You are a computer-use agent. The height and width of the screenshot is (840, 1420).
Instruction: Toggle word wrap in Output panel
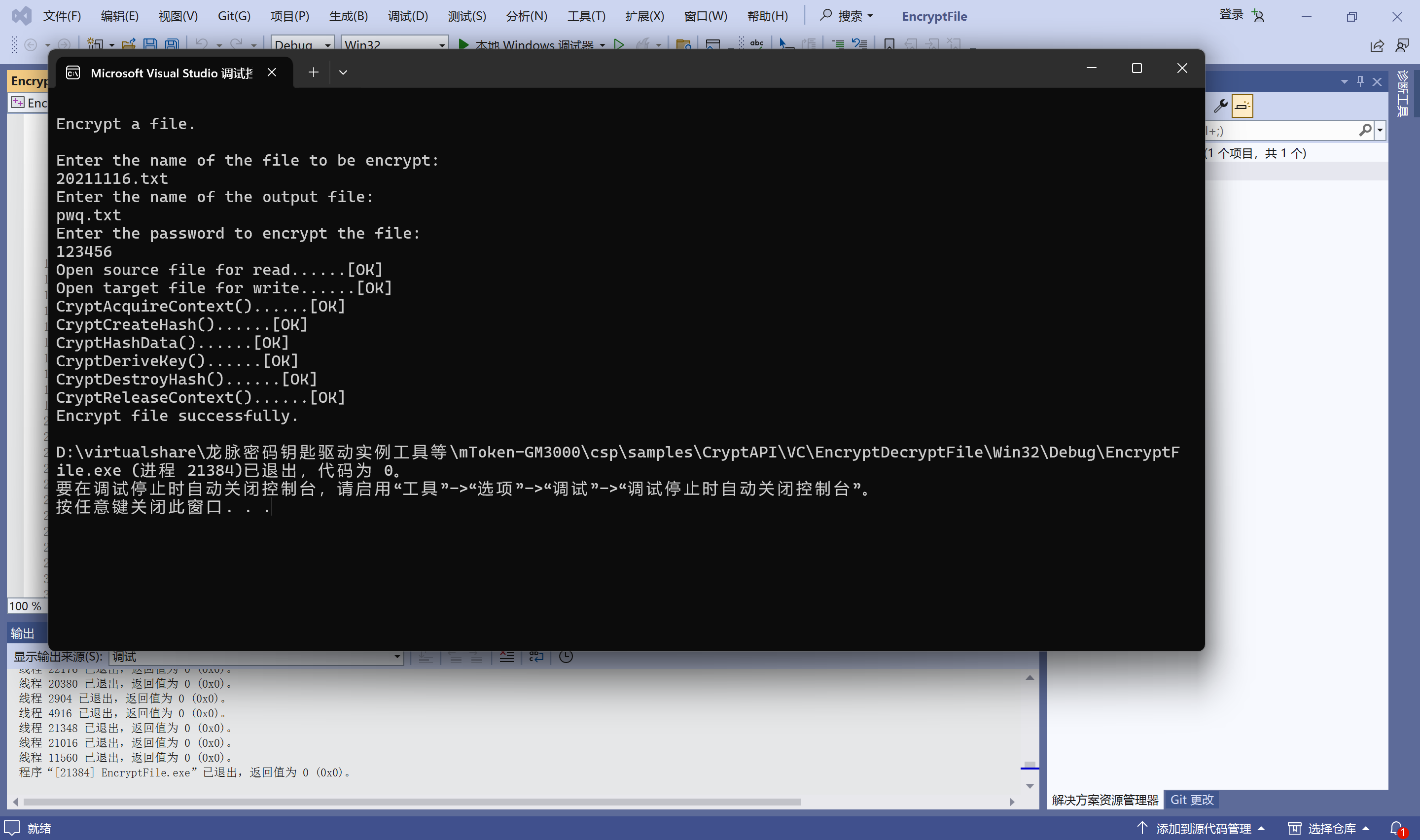click(x=535, y=657)
